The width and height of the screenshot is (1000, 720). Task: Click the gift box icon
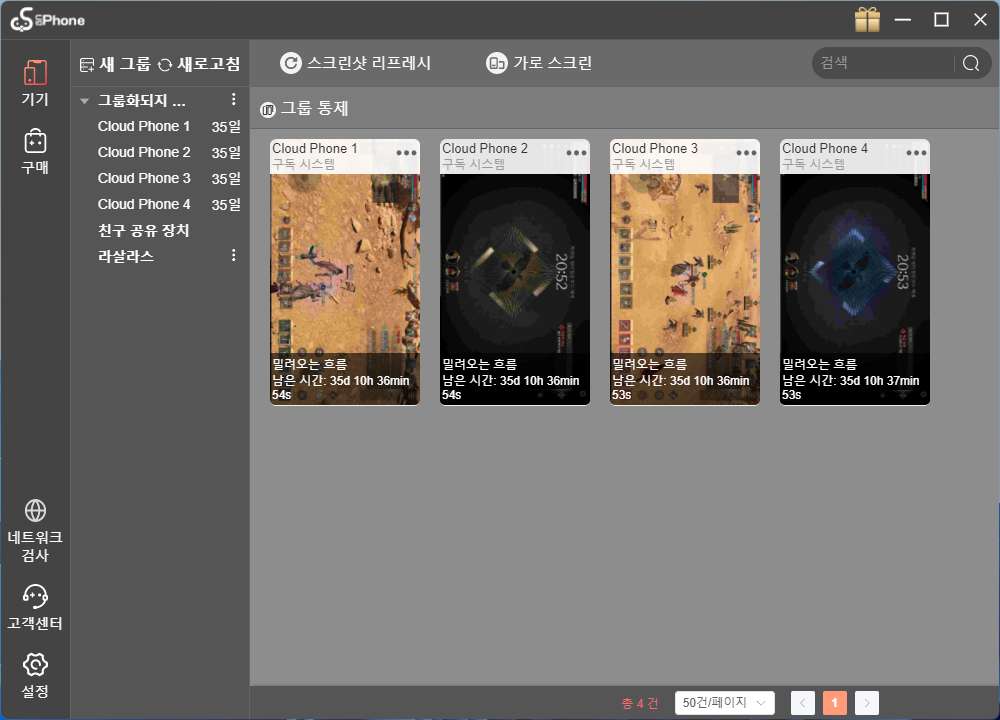click(x=867, y=20)
